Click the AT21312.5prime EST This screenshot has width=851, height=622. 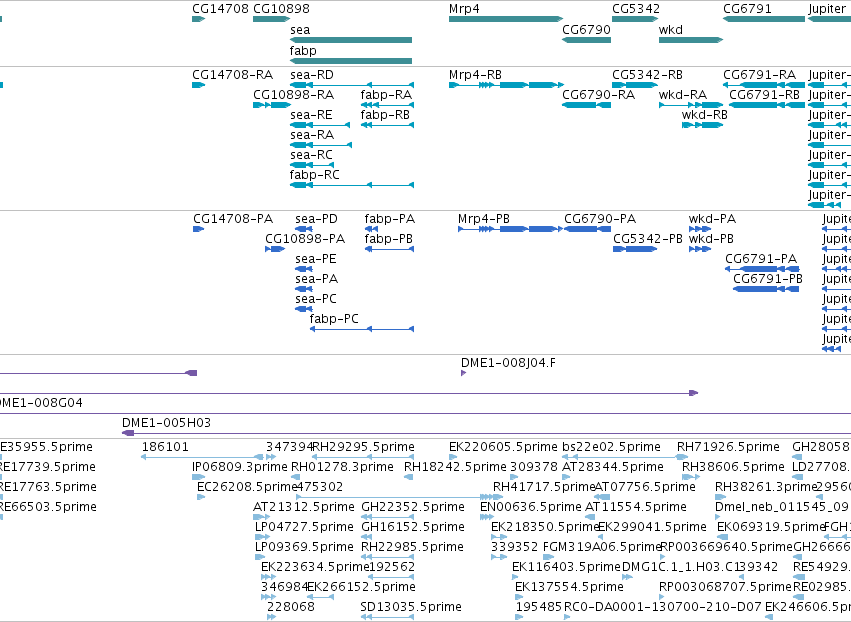(x=262, y=517)
